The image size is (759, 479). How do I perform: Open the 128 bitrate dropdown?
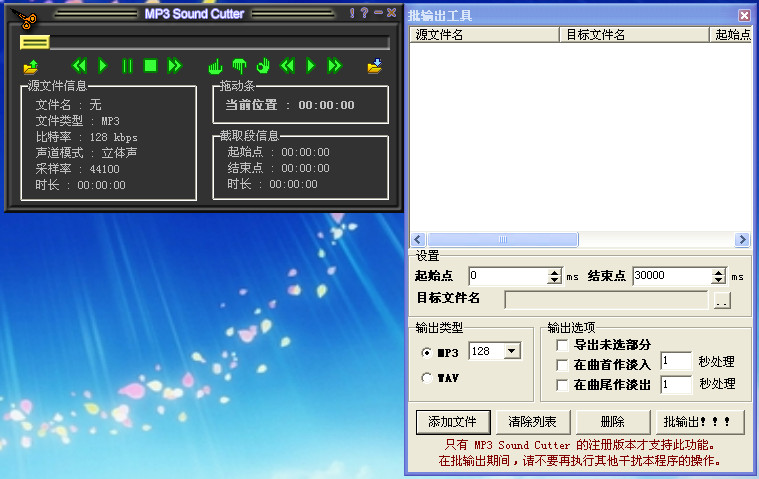512,351
